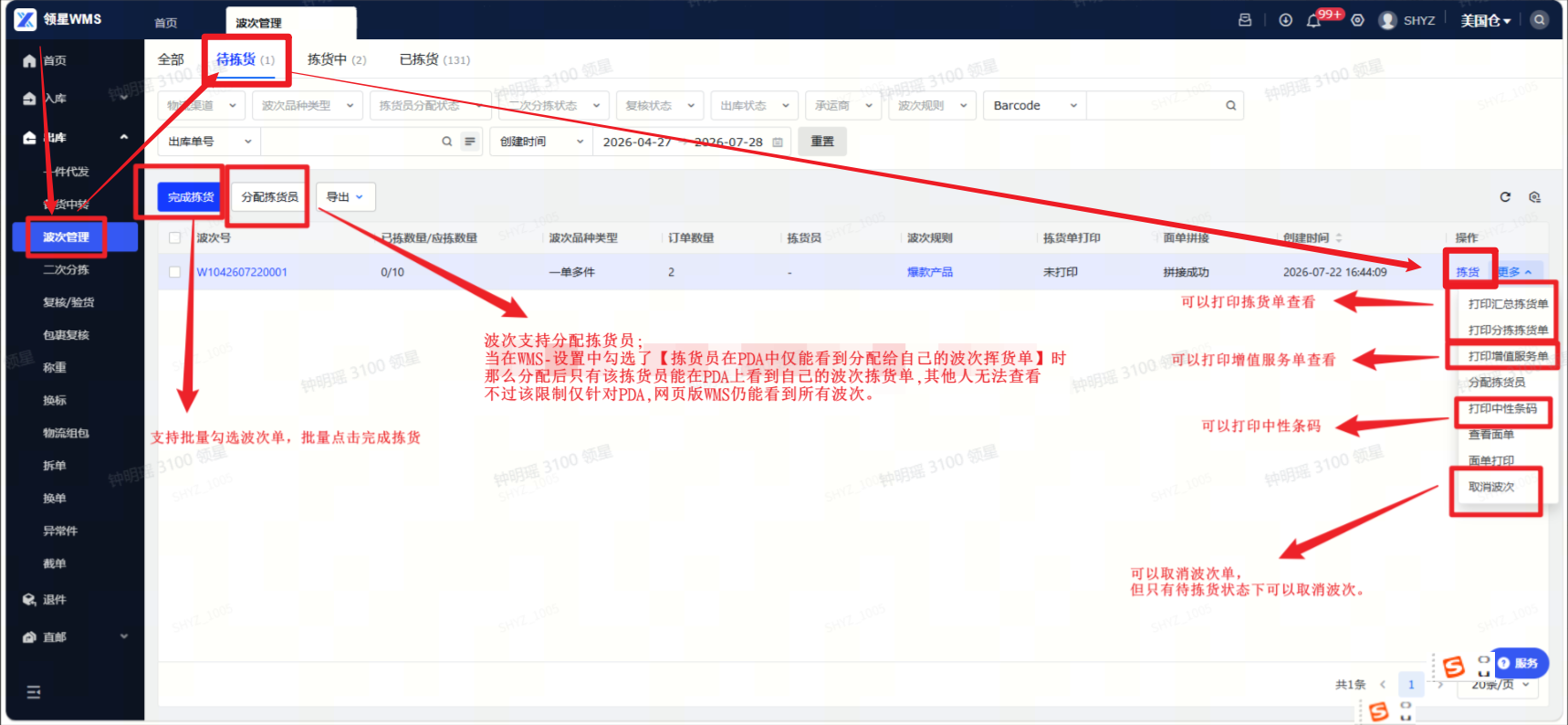This screenshot has height=725, width=1568.
Task: Open the 拣货员分配状态 filter dropdown
Action: [x=430, y=106]
